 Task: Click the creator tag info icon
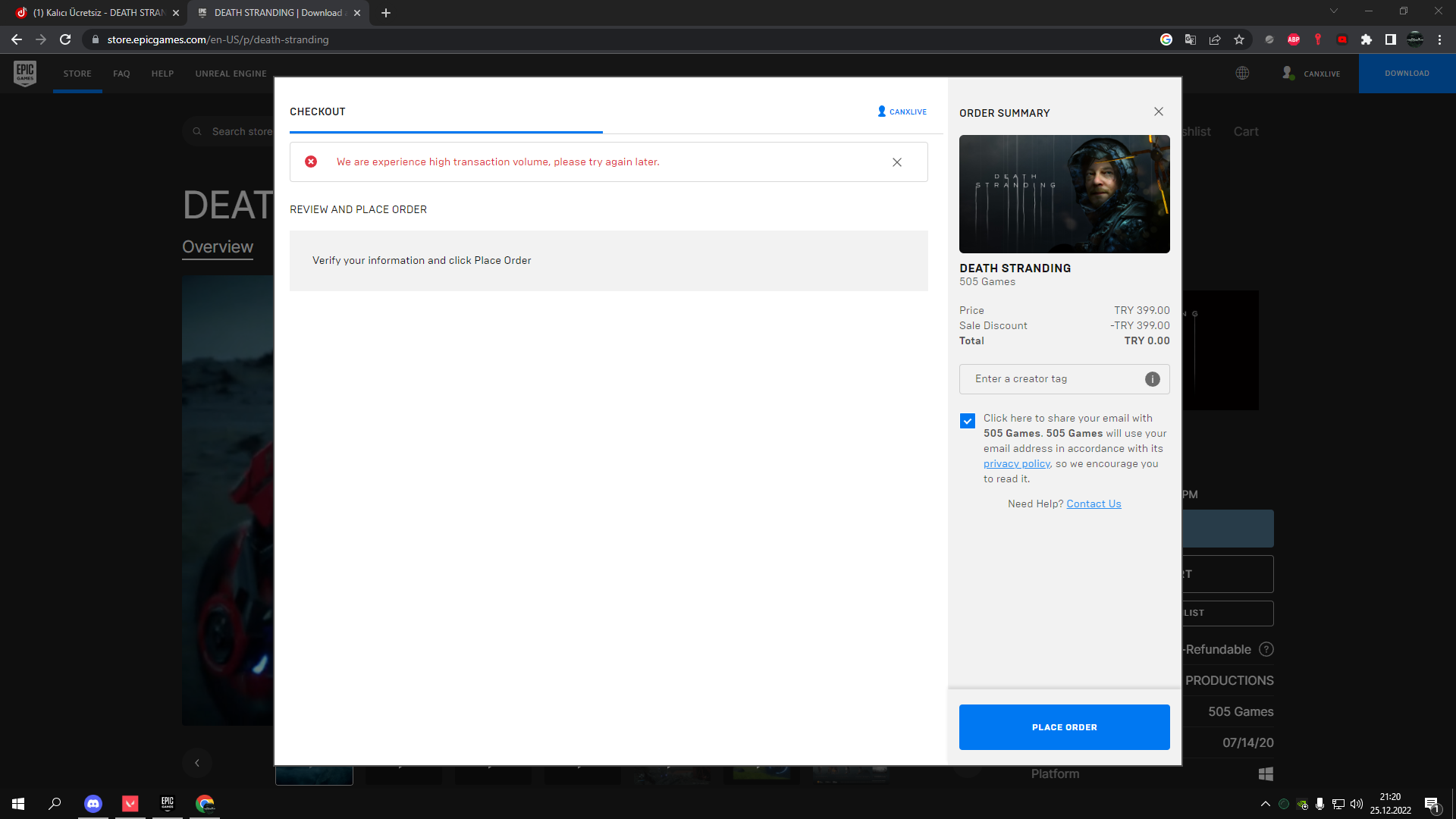click(1152, 379)
